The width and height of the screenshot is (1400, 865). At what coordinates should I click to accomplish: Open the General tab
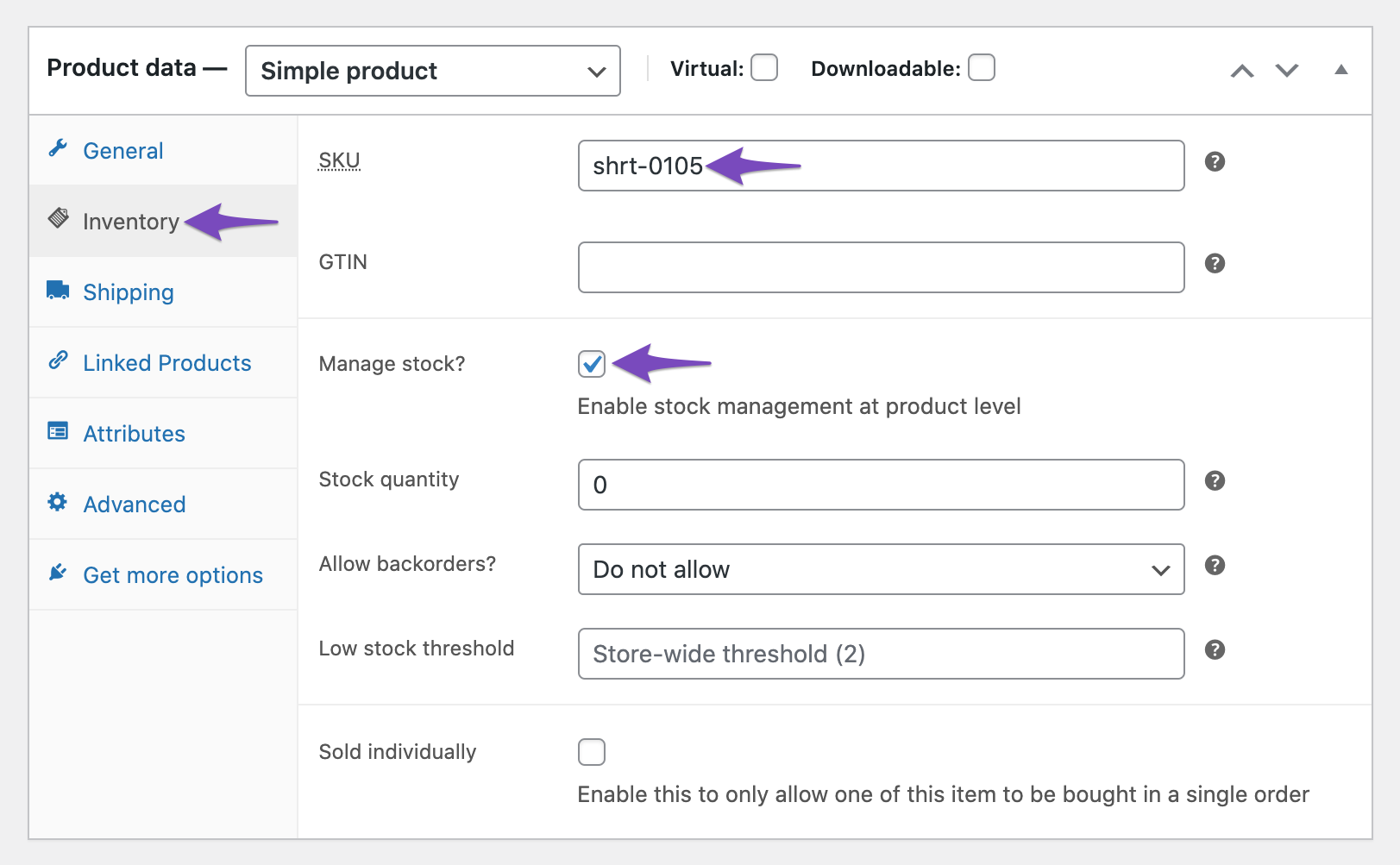[163, 151]
